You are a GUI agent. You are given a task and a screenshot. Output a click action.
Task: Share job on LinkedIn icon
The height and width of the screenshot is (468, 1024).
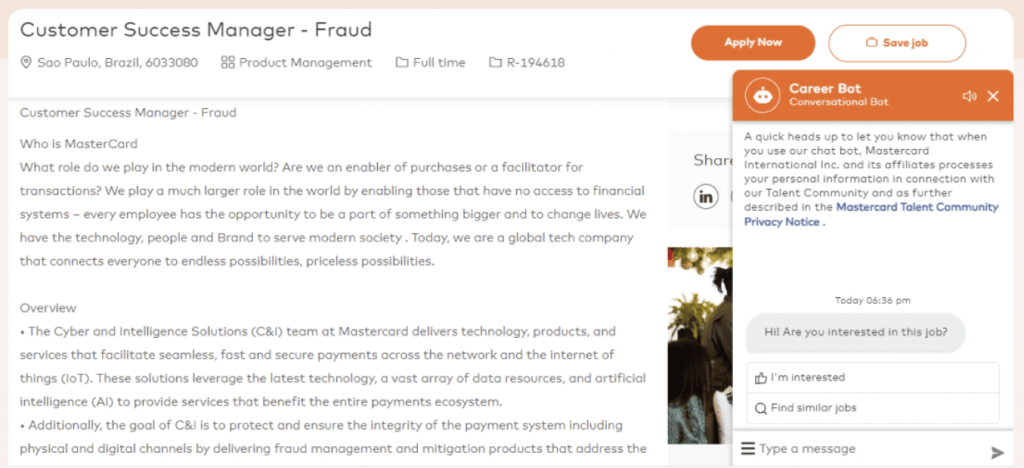(x=707, y=196)
